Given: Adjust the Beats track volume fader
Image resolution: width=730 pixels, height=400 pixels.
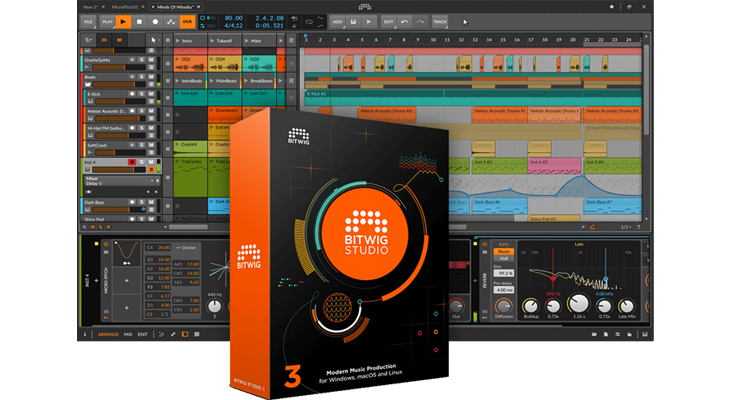Looking at the screenshot, I should coord(121,84).
